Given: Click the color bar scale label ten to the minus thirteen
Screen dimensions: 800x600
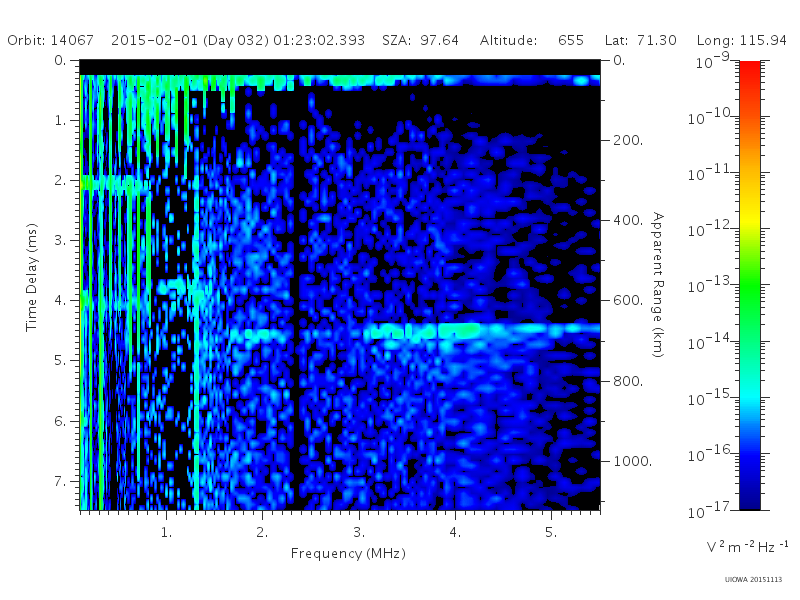Looking at the screenshot, I should (711, 285).
